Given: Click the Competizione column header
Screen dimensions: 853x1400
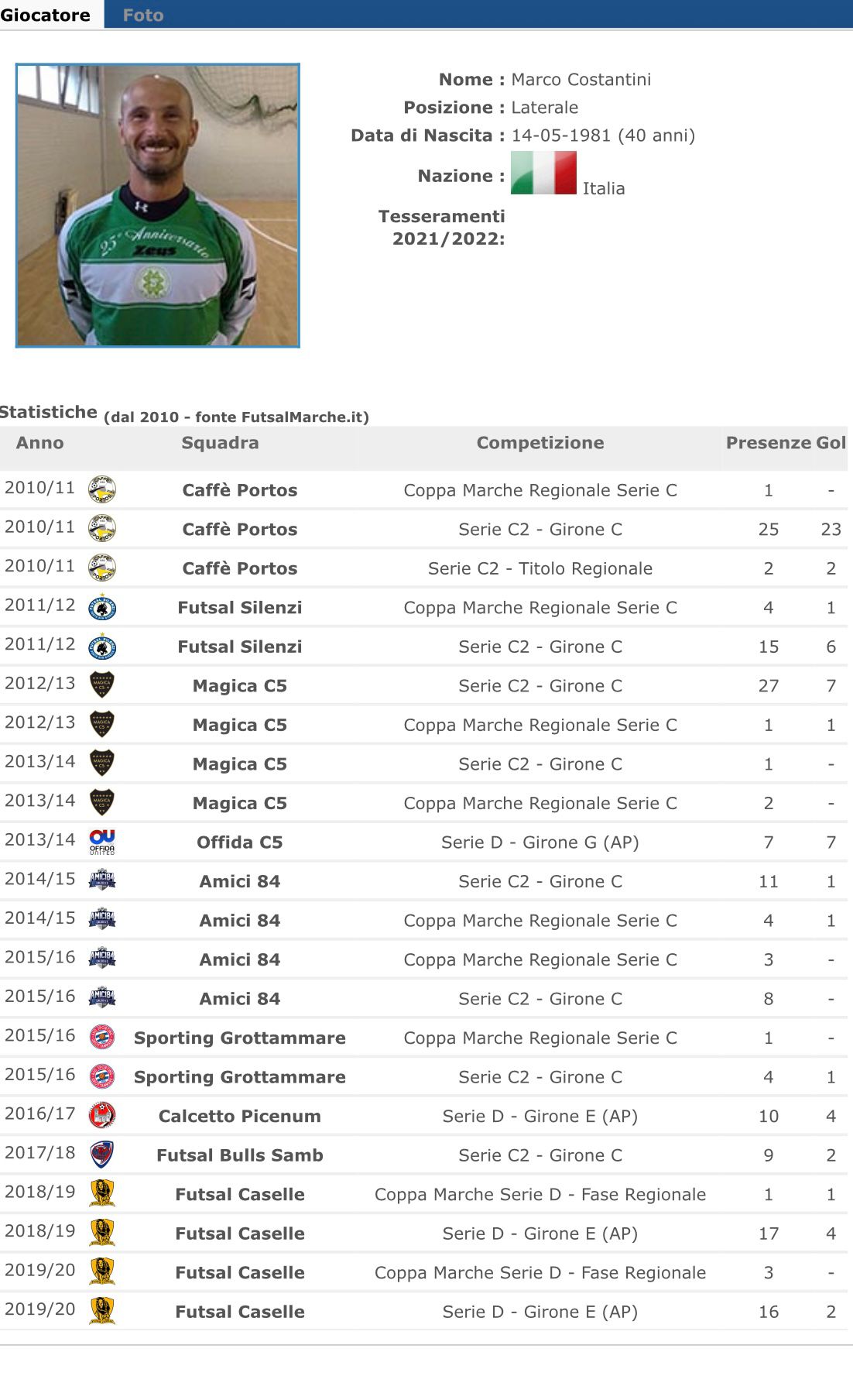Looking at the screenshot, I should point(540,443).
